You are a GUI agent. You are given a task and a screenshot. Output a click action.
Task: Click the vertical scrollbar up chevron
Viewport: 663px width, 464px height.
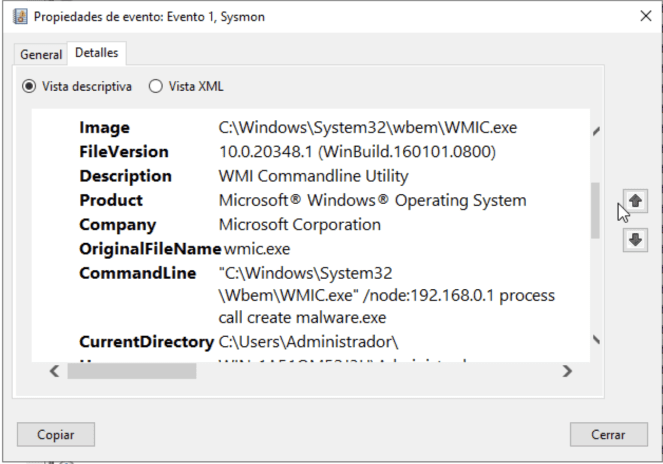pyautogui.click(x=597, y=130)
